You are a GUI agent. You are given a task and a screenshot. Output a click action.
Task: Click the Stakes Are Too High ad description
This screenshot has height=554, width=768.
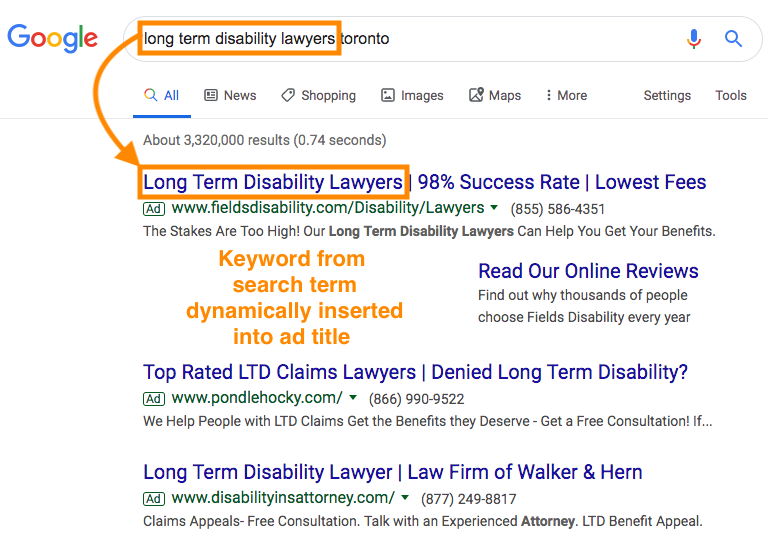point(429,231)
